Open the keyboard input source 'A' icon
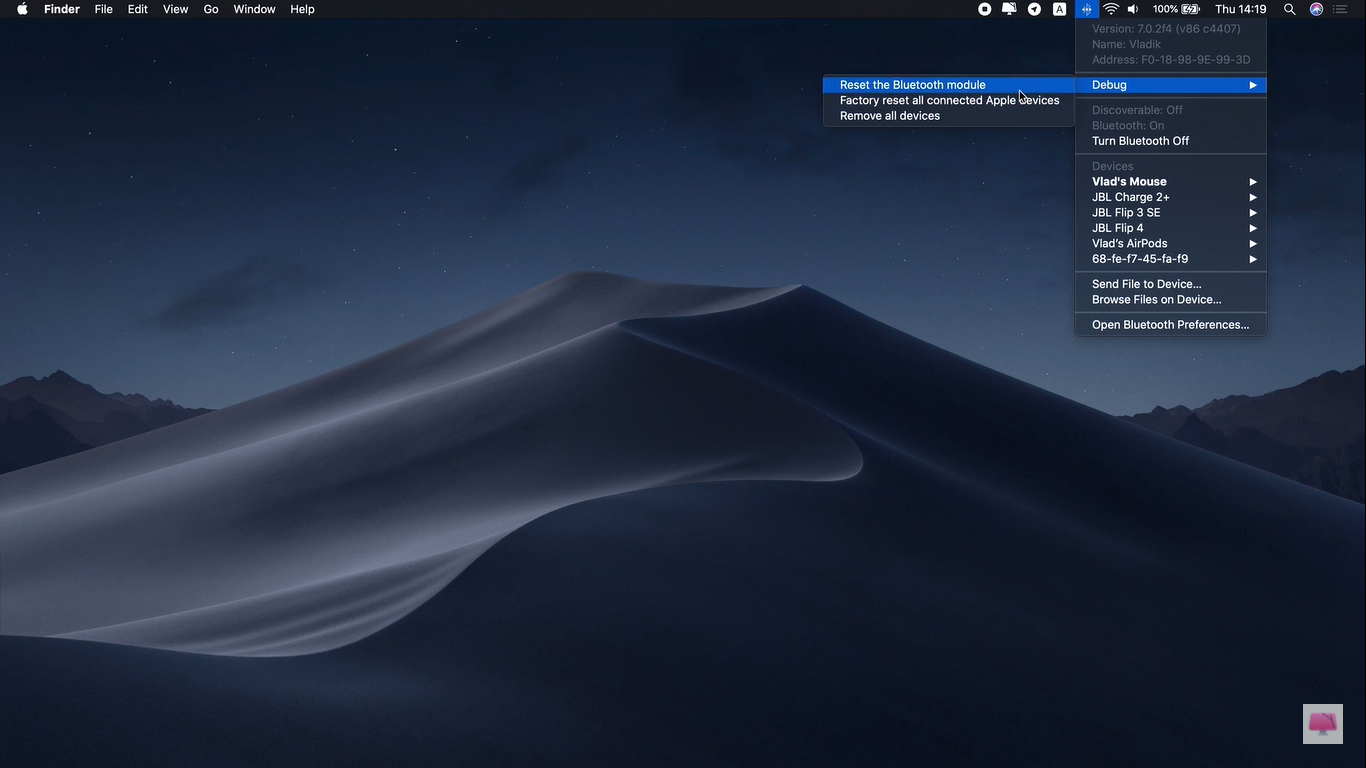The height and width of the screenshot is (768, 1366). [x=1060, y=9]
